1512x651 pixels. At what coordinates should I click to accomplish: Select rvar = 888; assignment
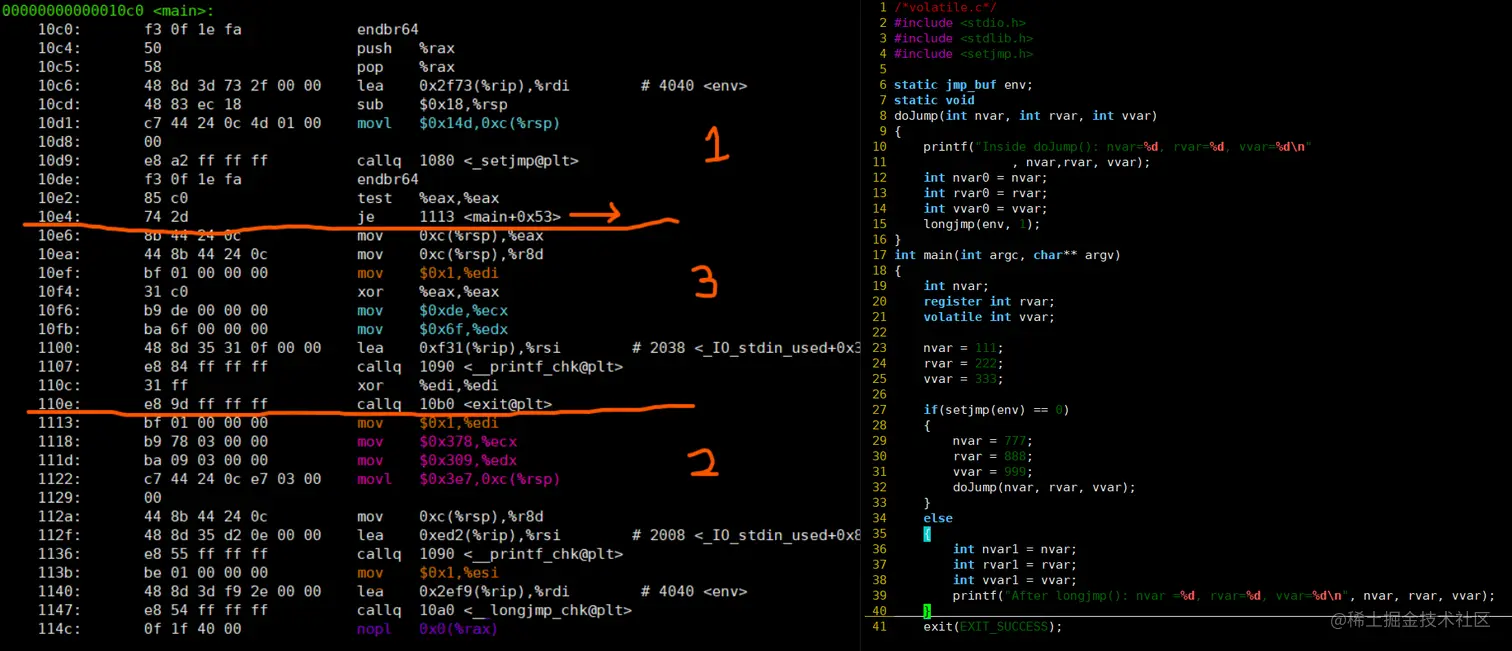993,456
